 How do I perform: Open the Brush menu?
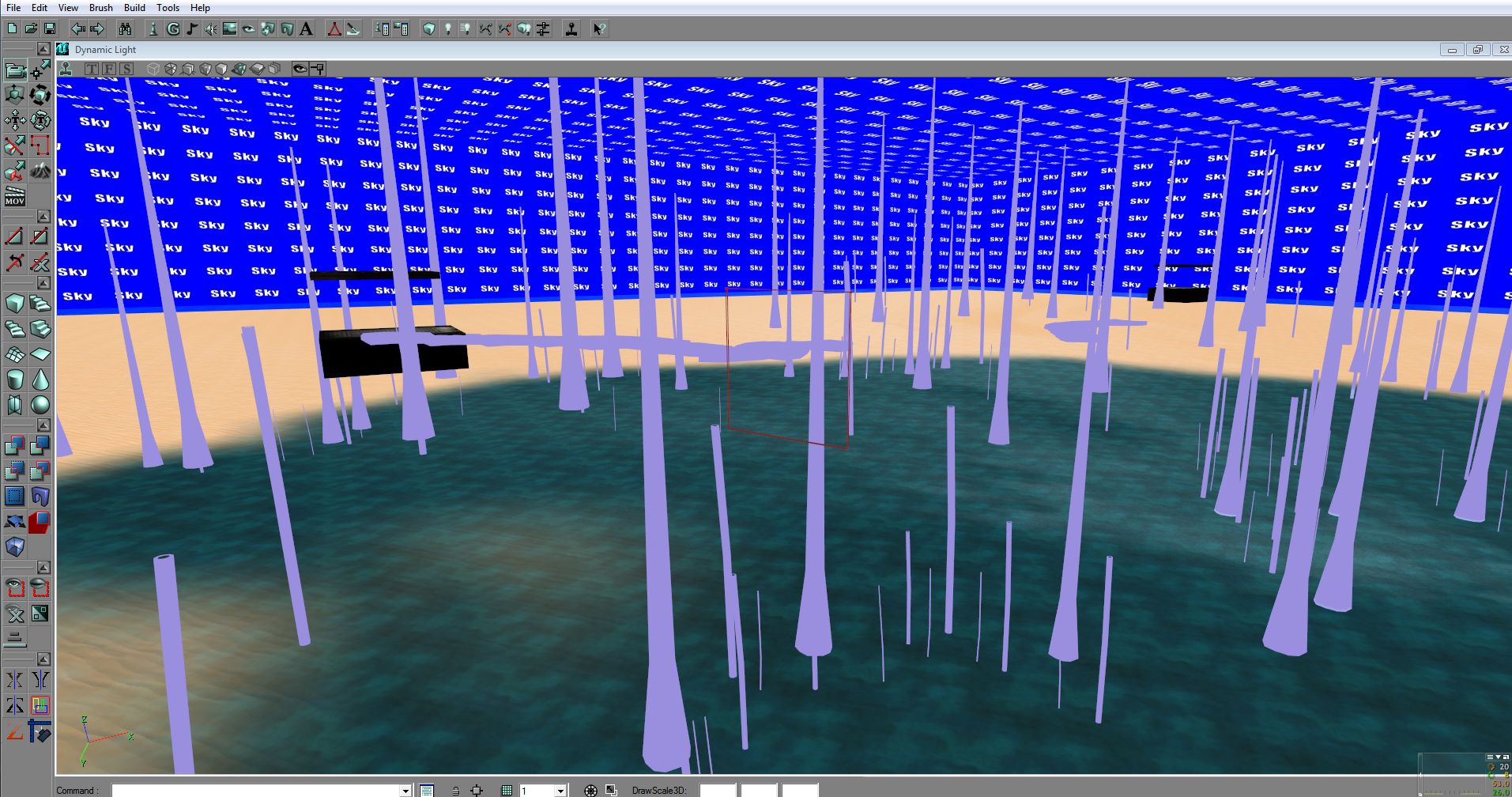click(100, 8)
